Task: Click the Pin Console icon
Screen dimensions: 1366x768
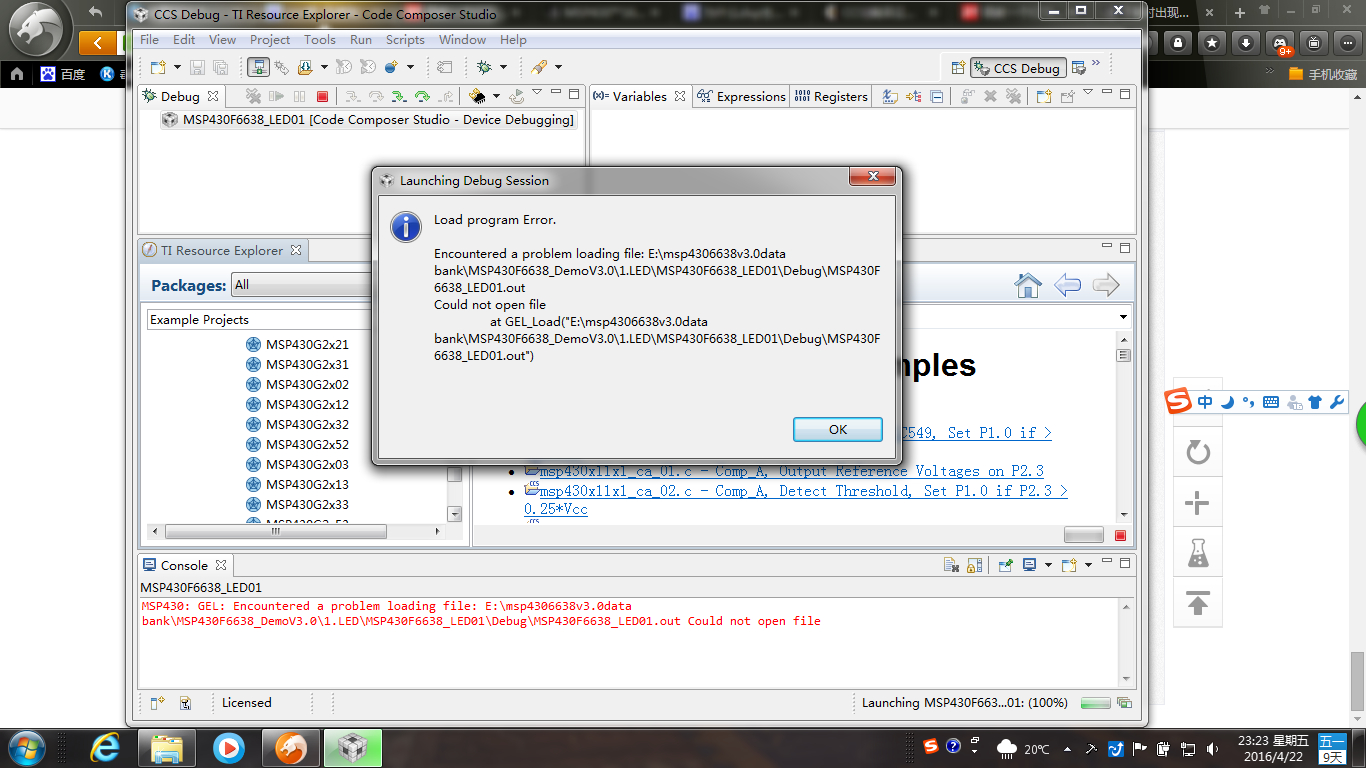Action: tap(1006, 565)
